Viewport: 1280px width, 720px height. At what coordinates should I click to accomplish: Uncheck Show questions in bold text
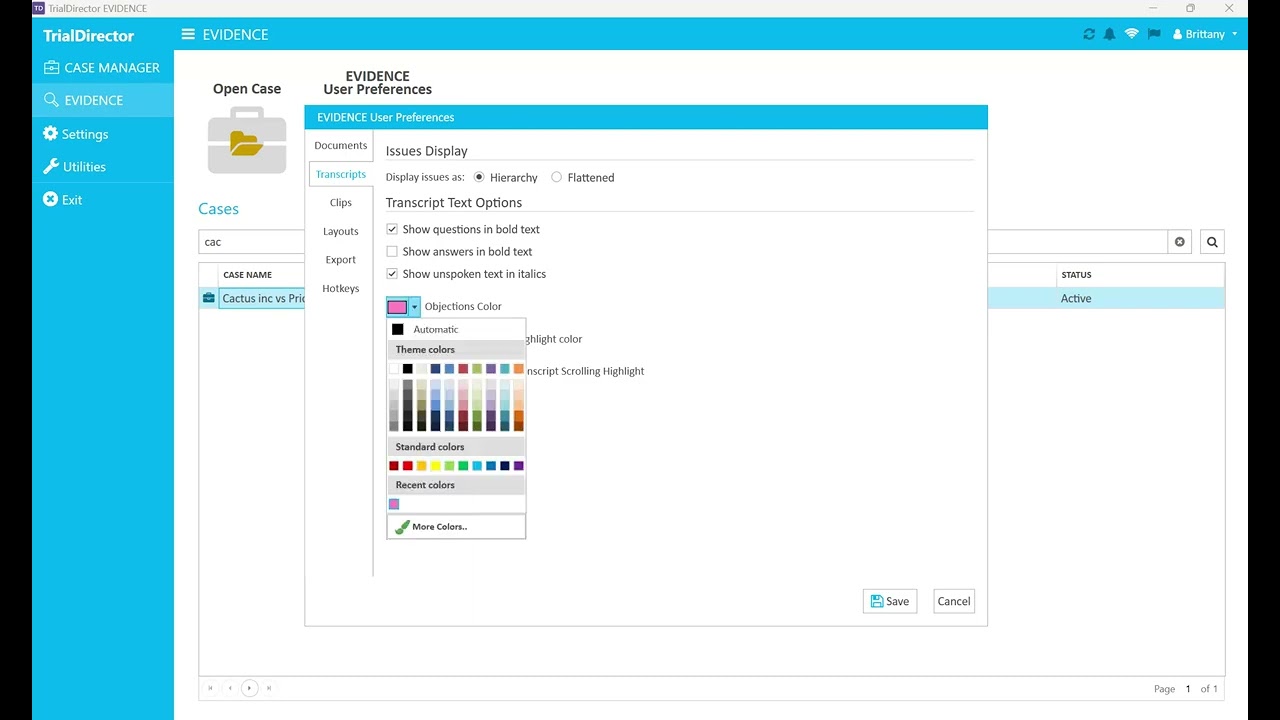click(x=392, y=229)
